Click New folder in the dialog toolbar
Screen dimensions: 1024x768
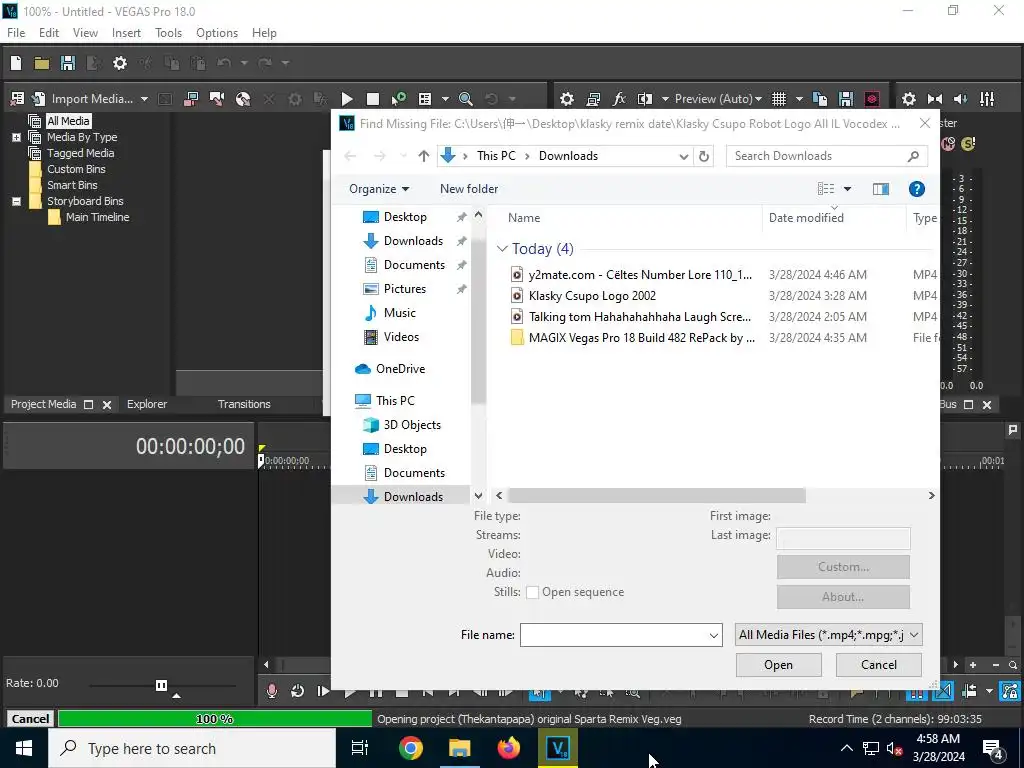click(x=469, y=189)
